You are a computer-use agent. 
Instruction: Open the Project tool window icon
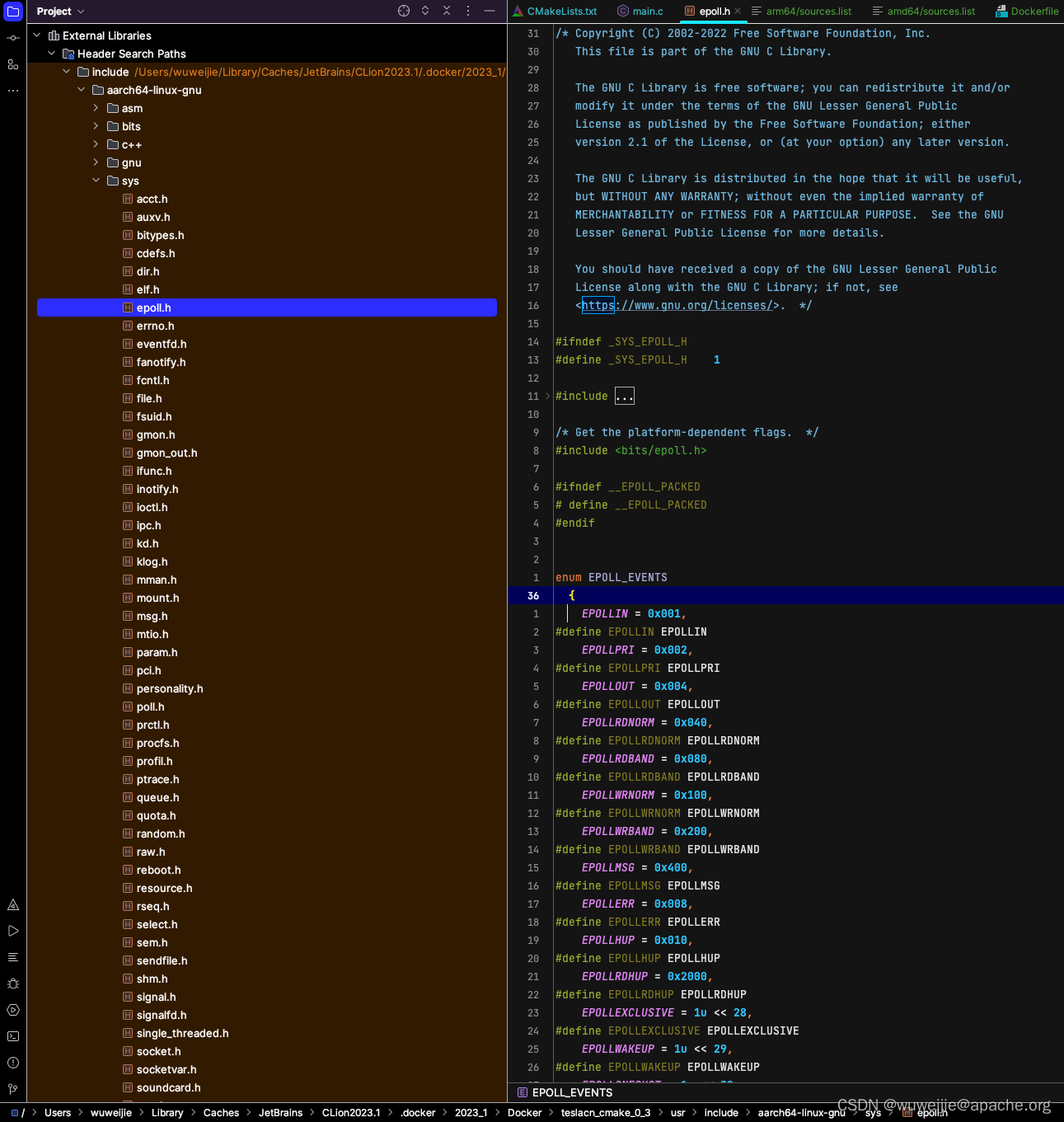13,12
